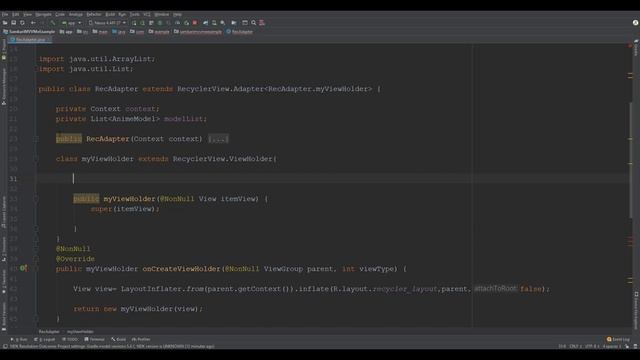Viewport: 640px width, 360px height.
Task: Click the red Stop button
Action: click(195, 23)
